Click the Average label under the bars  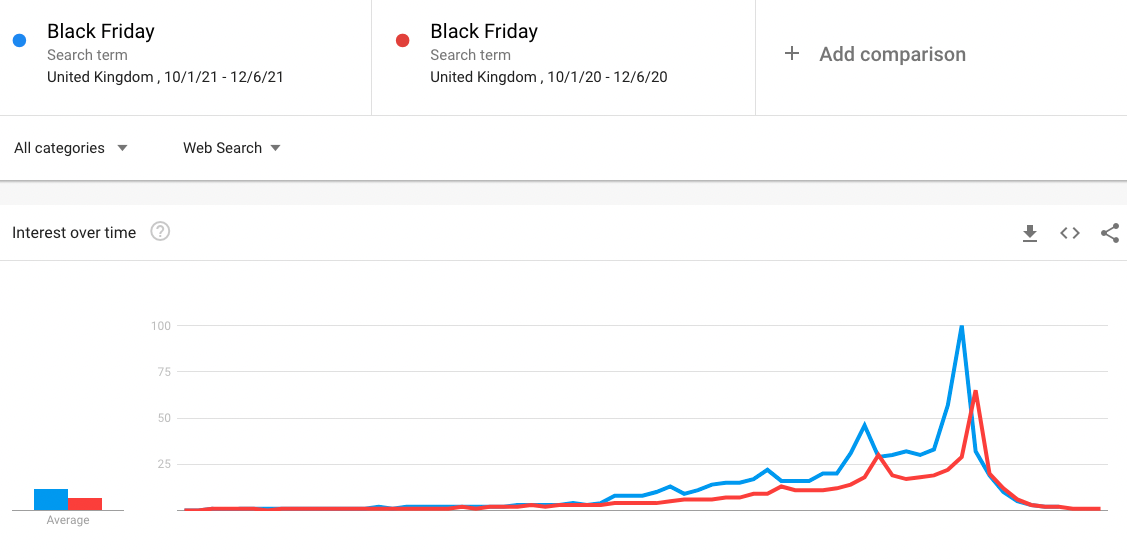click(x=68, y=520)
